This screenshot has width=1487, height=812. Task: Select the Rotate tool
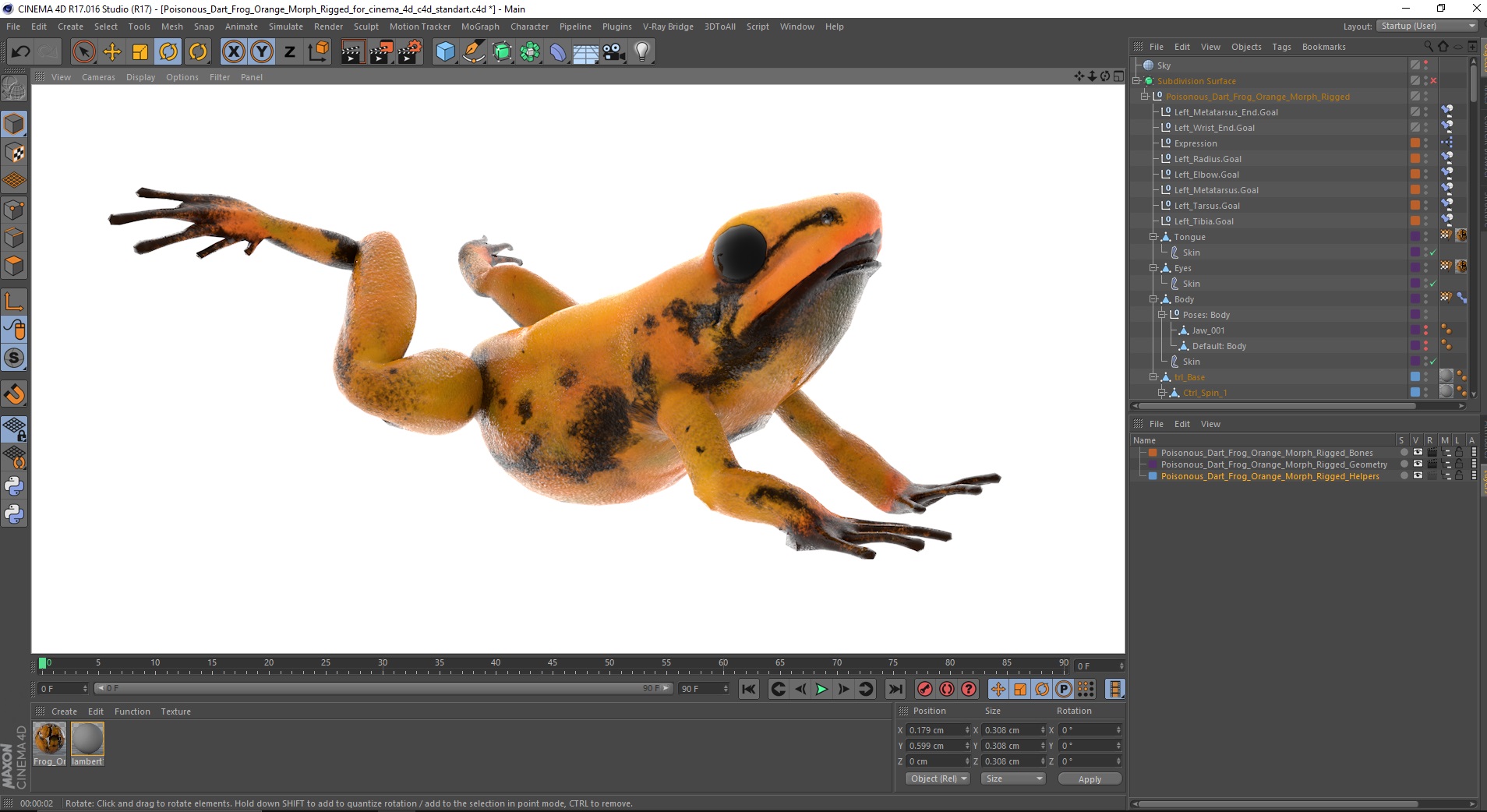(x=168, y=52)
